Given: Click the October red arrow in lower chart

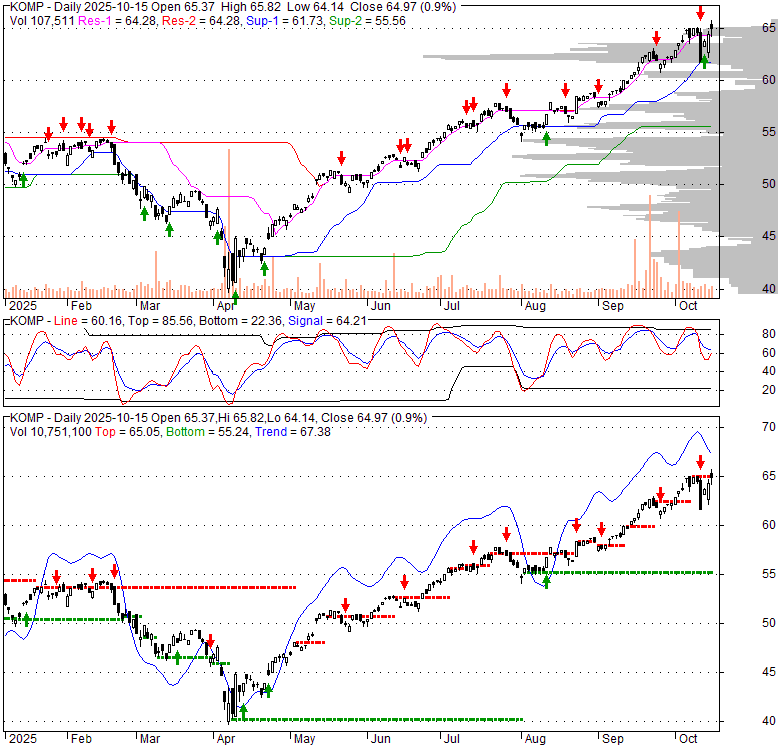Looking at the screenshot, I should click(x=700, y=463).
